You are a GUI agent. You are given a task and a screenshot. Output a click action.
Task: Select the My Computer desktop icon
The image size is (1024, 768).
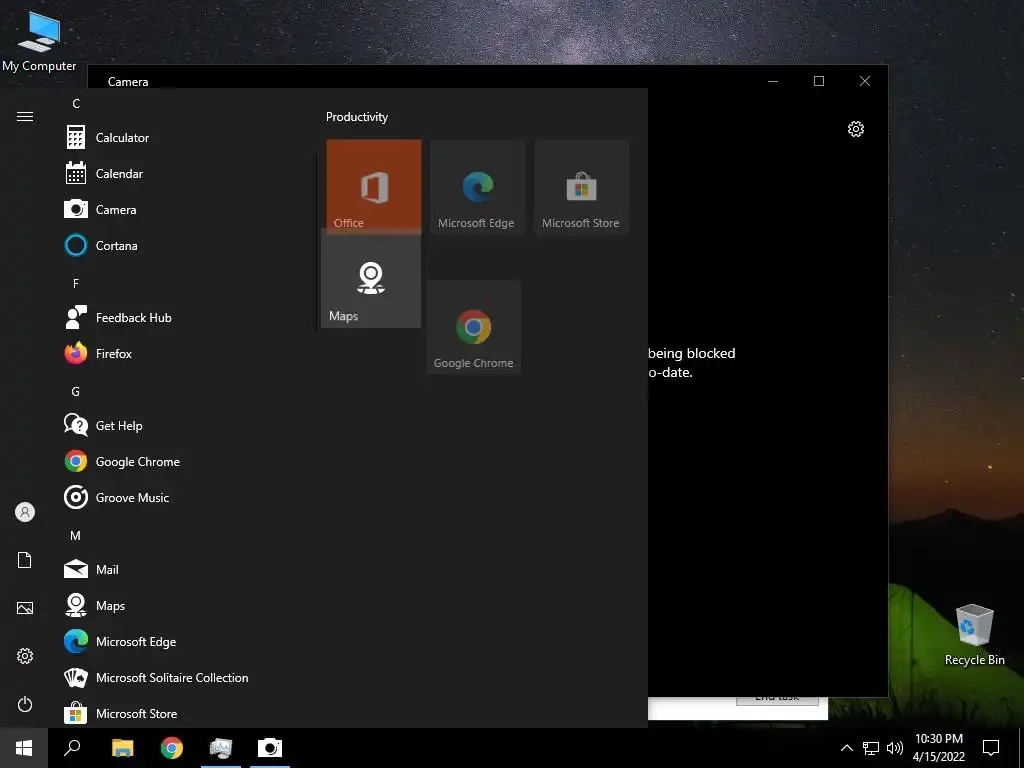point(39,40)
